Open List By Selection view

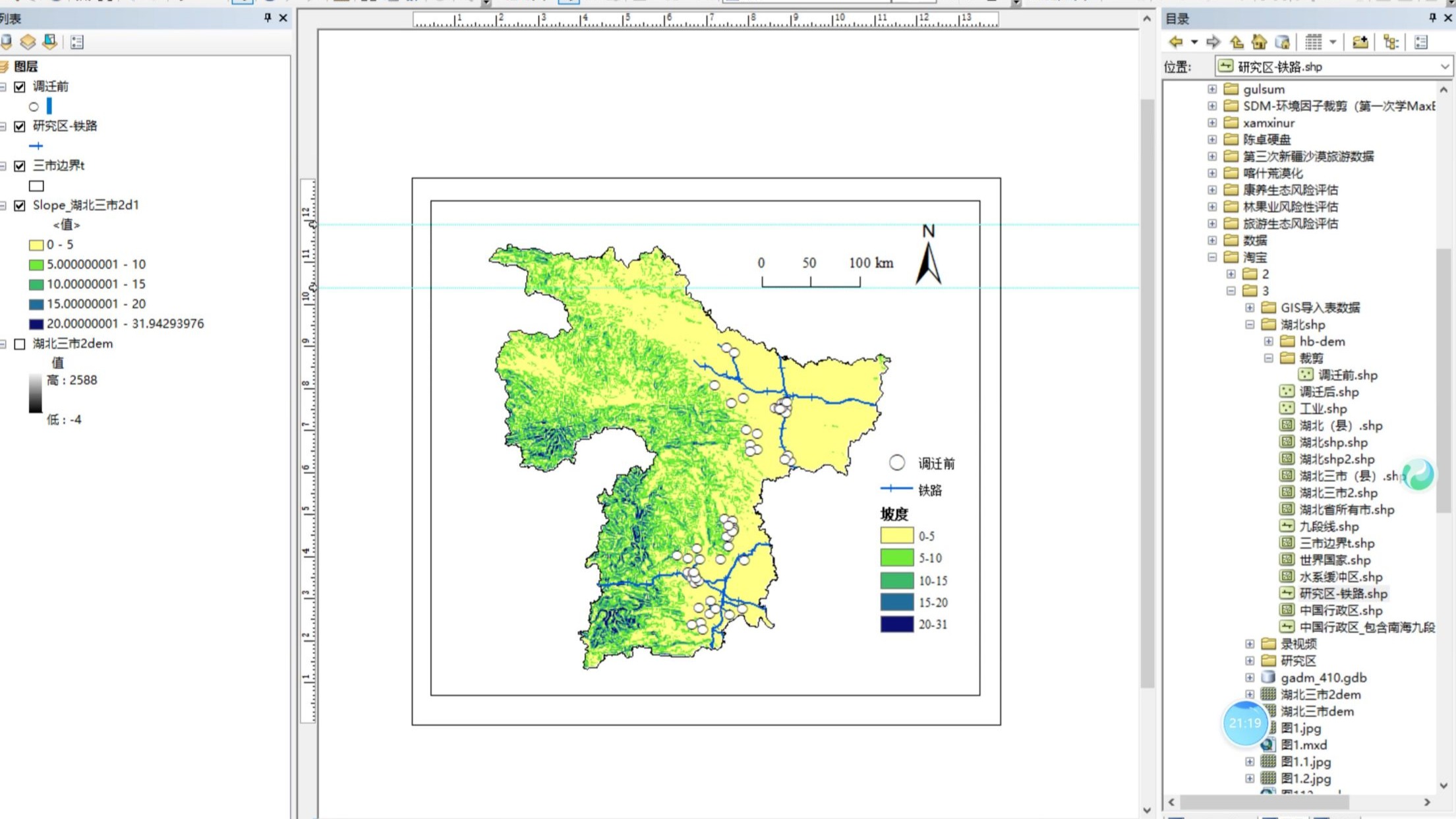coord(76,42)
